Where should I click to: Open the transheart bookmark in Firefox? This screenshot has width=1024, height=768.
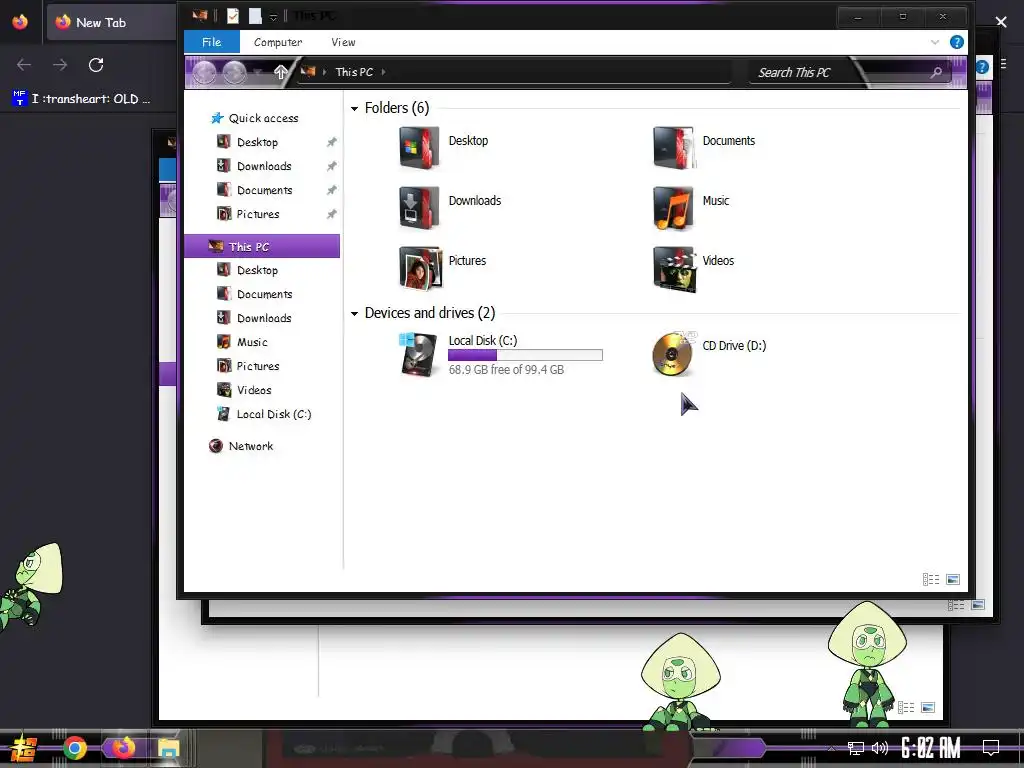[82, 99]
